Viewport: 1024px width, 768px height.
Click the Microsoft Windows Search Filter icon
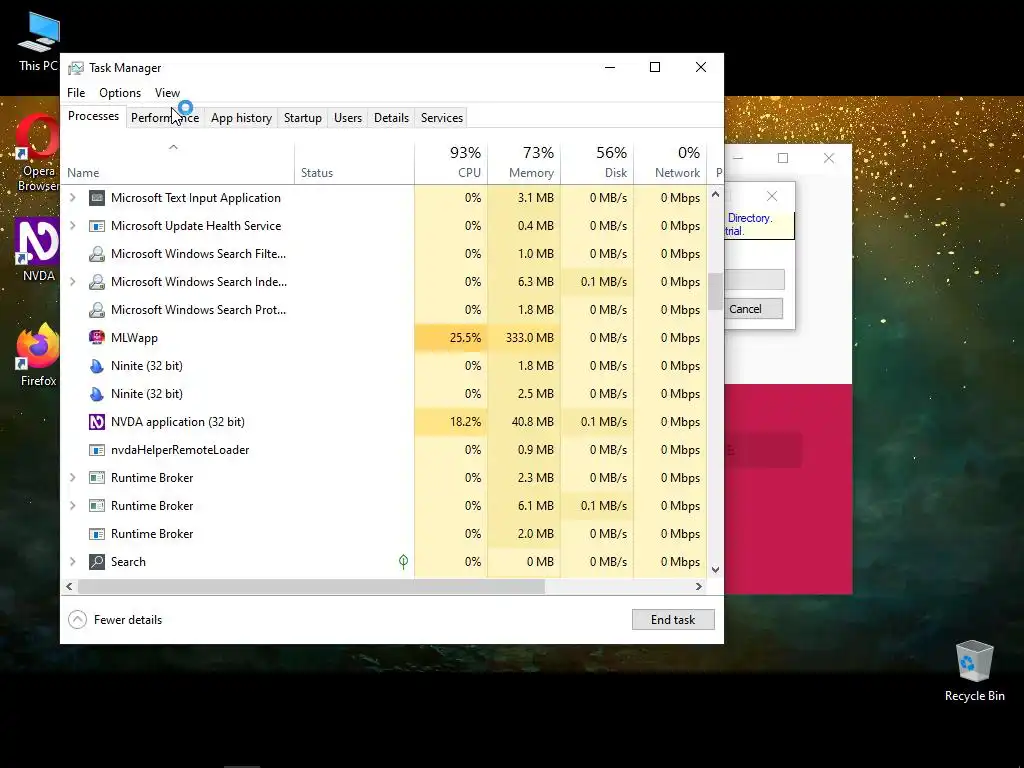(x=97, y=254)
